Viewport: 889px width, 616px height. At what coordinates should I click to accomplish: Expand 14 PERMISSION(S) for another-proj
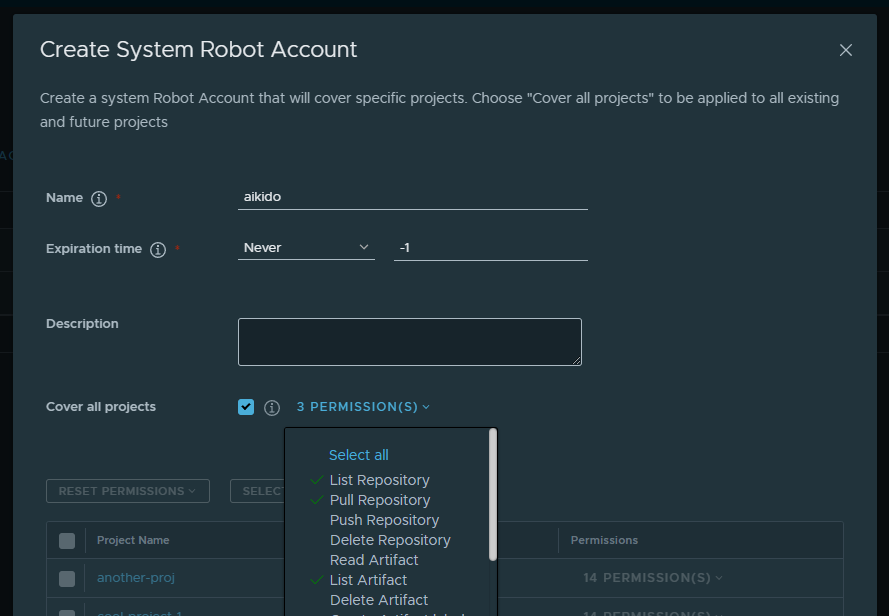[653, 577]
